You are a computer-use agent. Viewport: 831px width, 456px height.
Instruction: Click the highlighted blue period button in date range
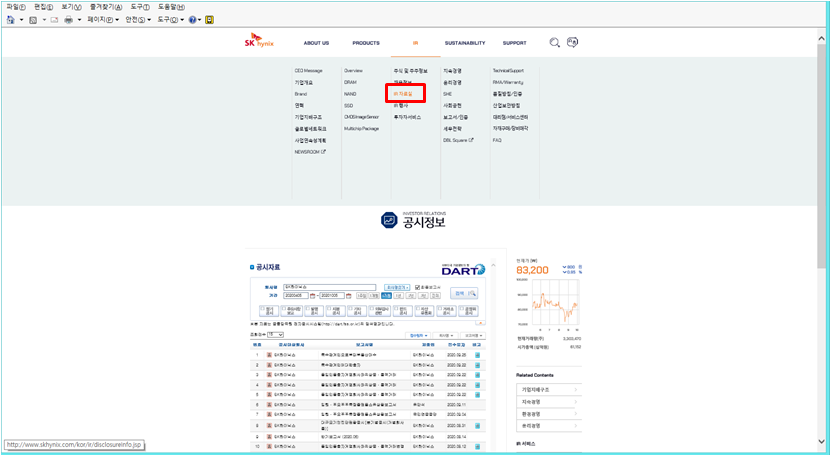point(386,295)
